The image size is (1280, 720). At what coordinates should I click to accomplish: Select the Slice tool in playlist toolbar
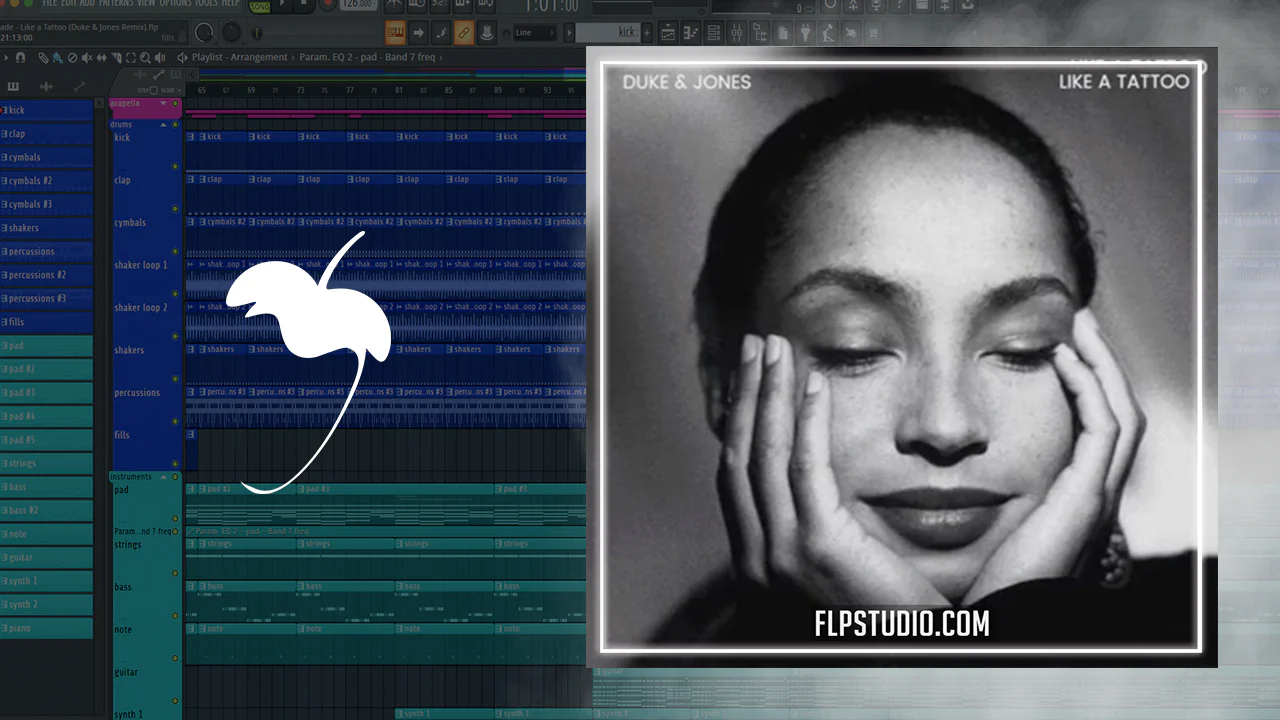(115, 58)
